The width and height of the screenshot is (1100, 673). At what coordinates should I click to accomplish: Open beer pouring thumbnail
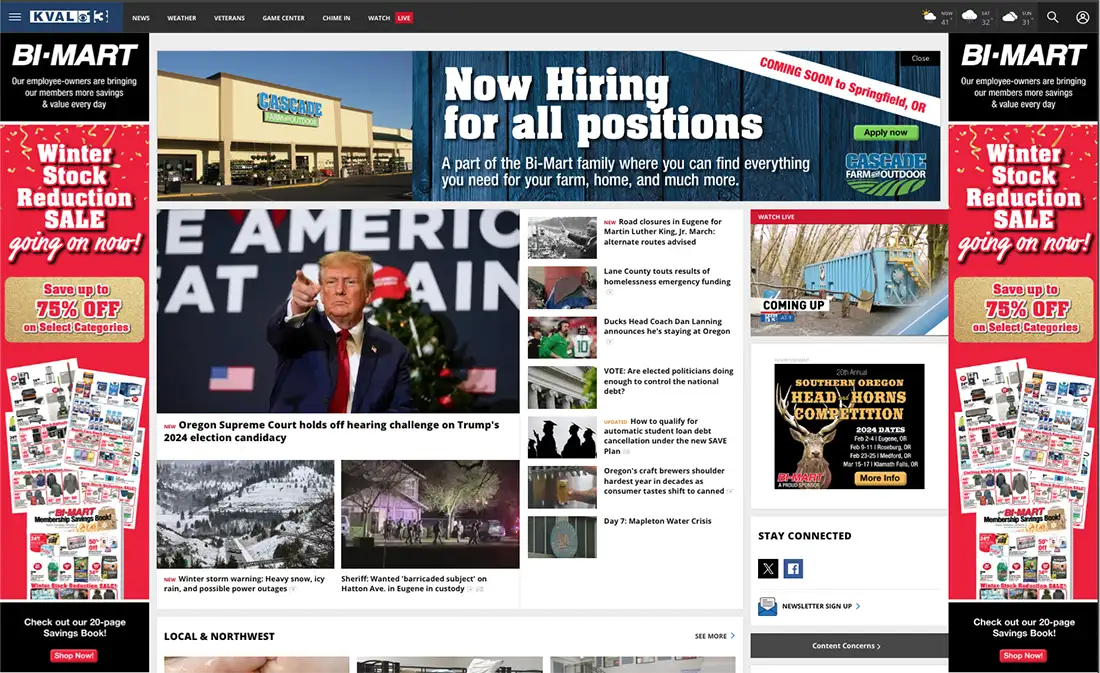coord(562,487)
